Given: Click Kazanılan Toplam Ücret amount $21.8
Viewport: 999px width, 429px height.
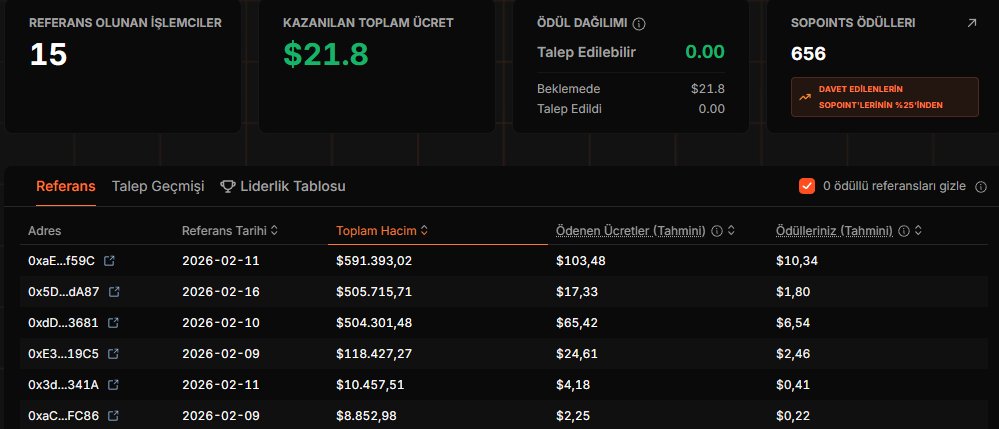Looking at the screenshot, I should point(326,54).
